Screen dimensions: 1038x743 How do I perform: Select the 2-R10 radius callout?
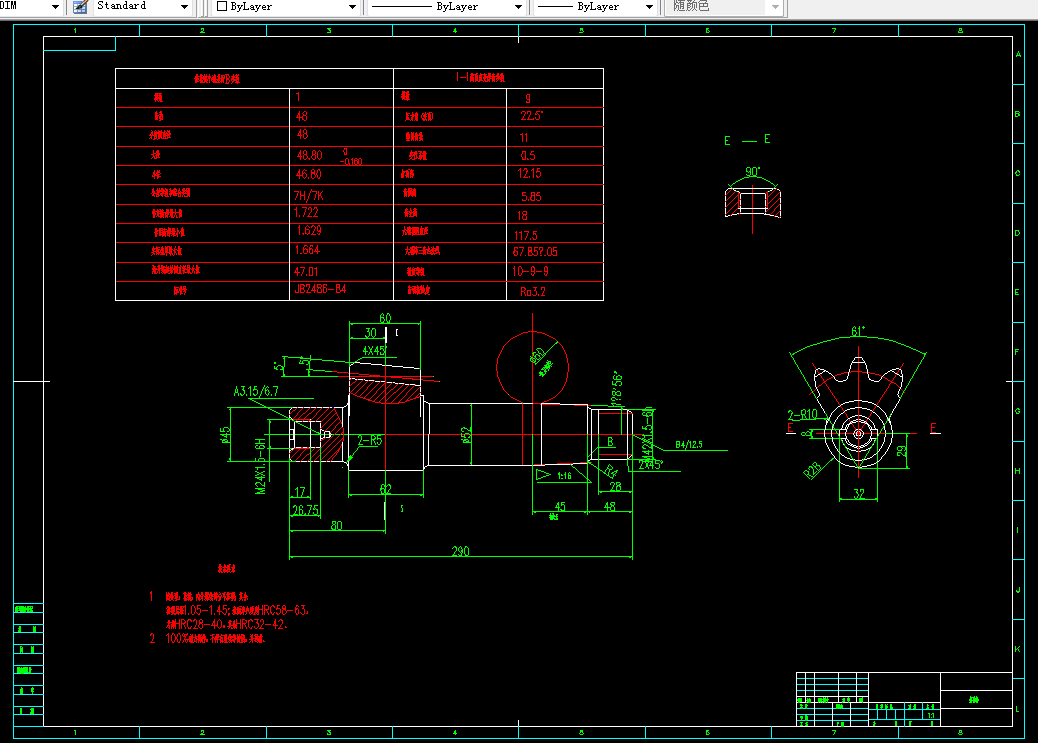tap(802, 415)
